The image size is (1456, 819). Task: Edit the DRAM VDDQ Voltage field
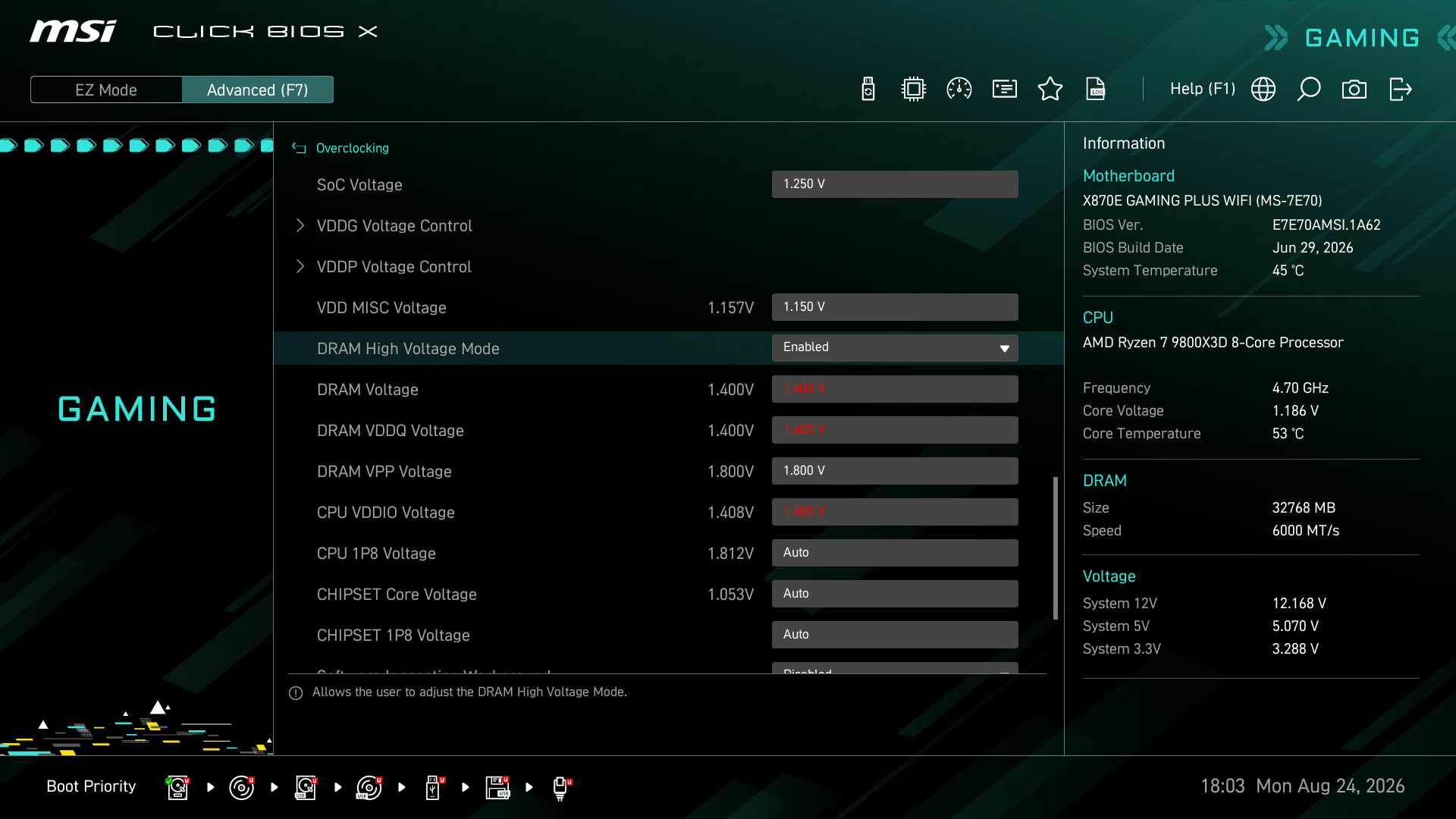895,430
